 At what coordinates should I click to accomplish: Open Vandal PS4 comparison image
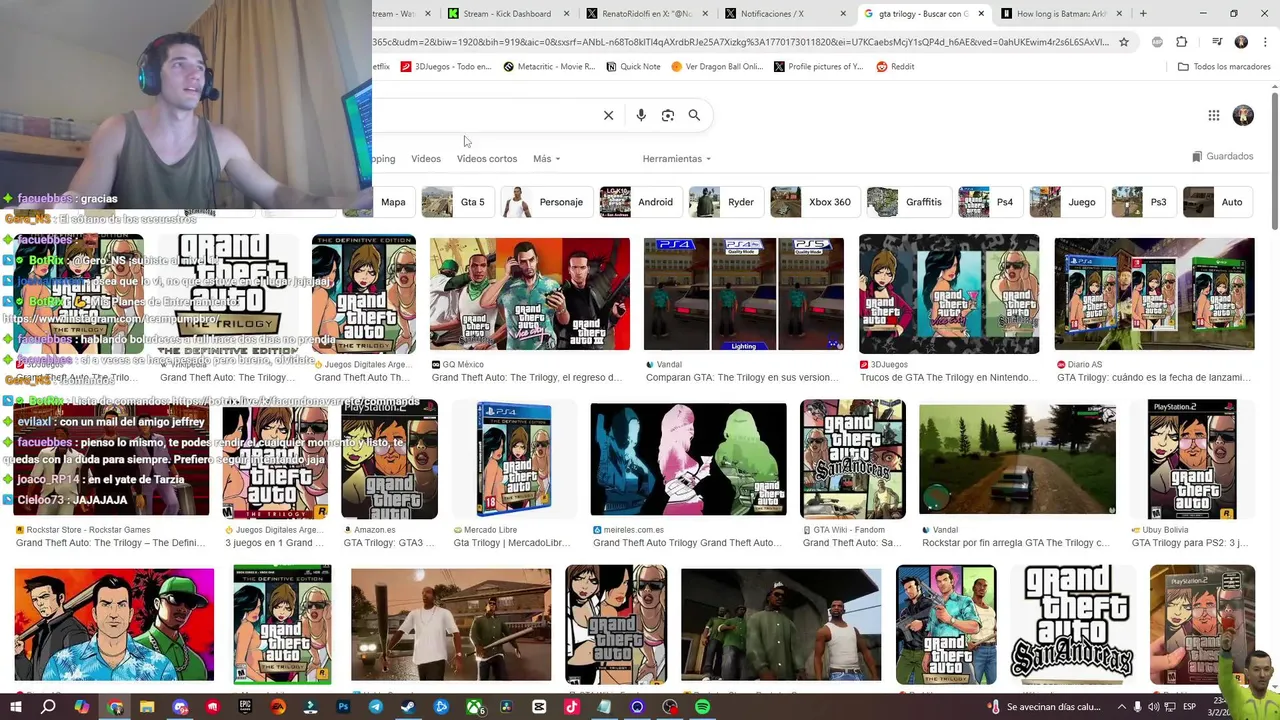[x=743, y=294]
